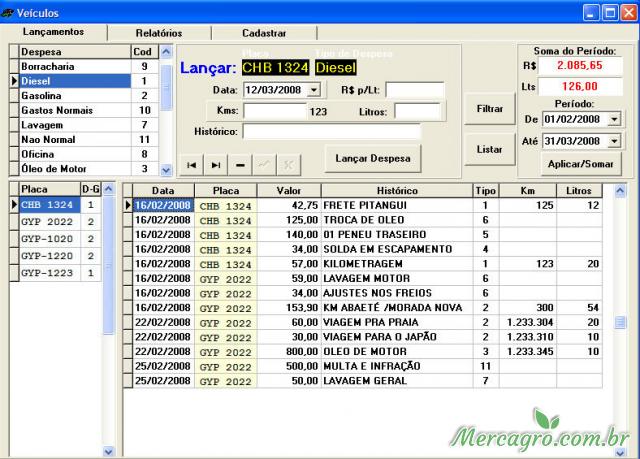Select Gasolina in the Despesa list
The image size is (640, 459).
[70, 96]
